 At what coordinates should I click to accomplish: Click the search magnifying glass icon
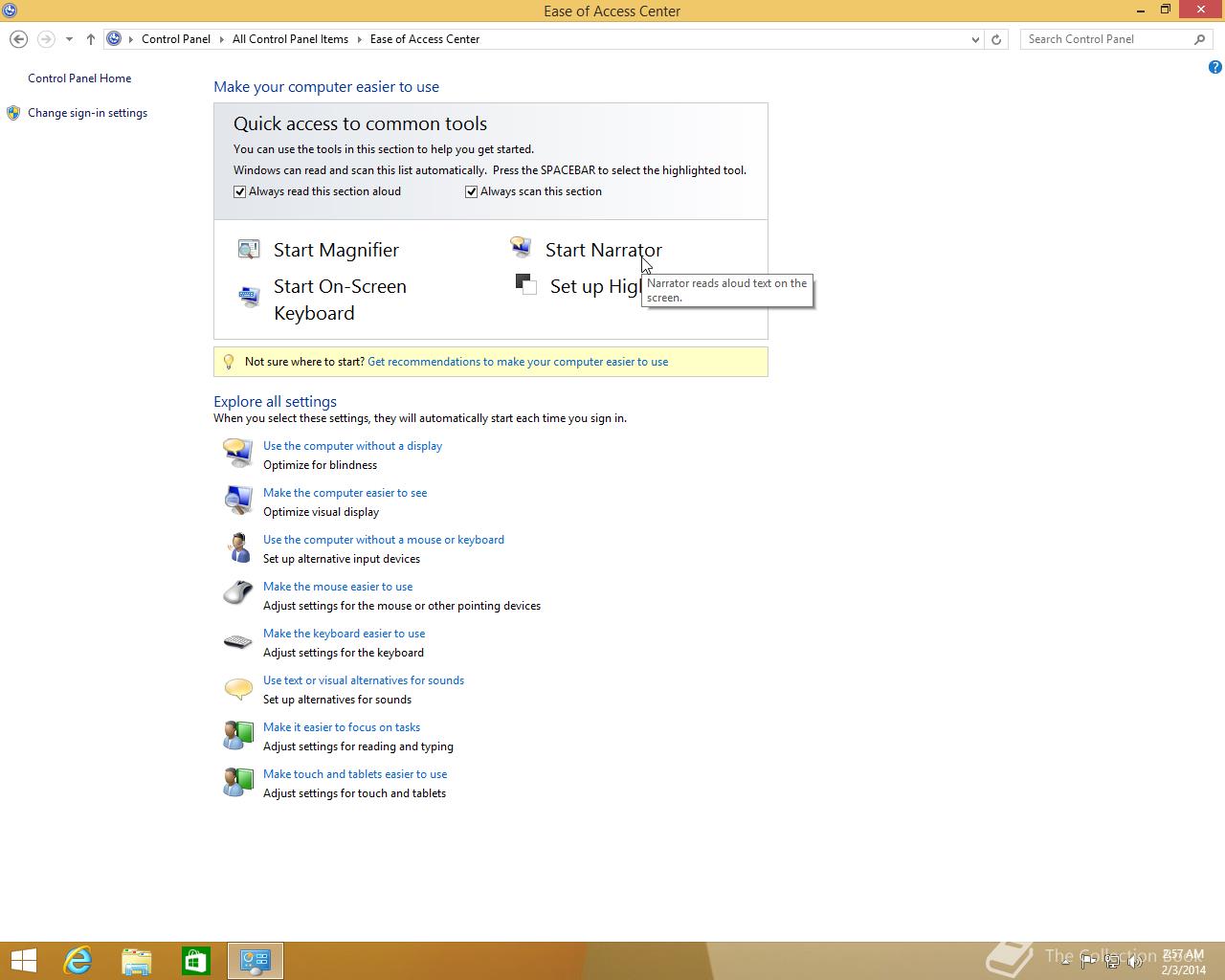coord(1200,39)
